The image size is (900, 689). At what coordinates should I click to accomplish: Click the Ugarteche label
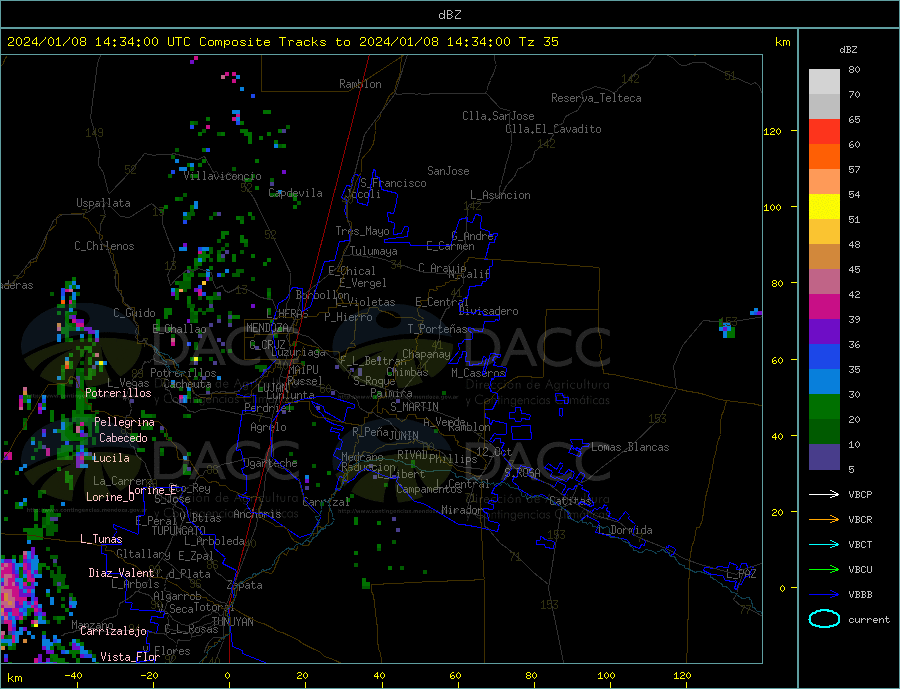(x=270, y=463)
